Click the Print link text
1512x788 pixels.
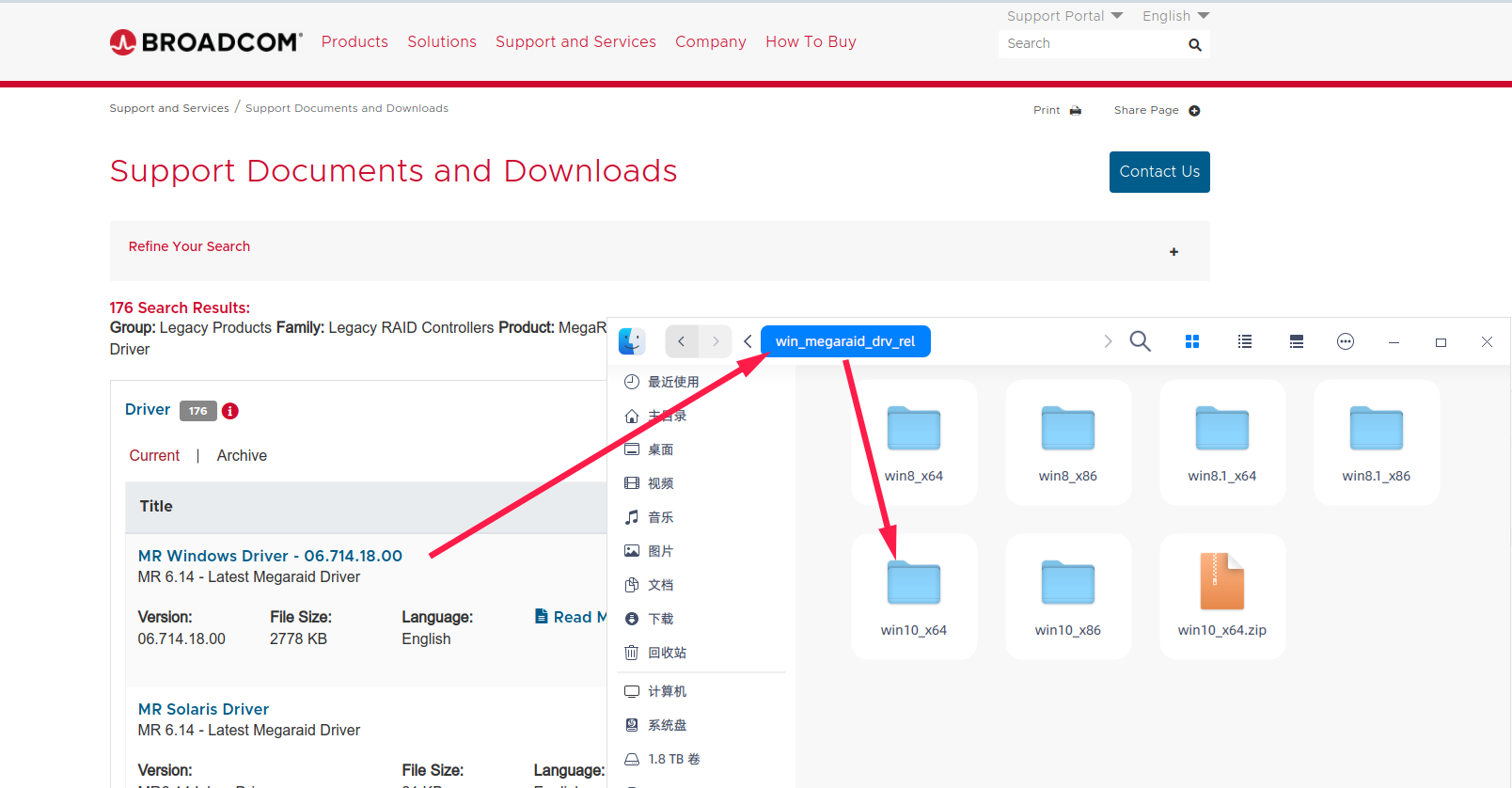click(1047, 110)
